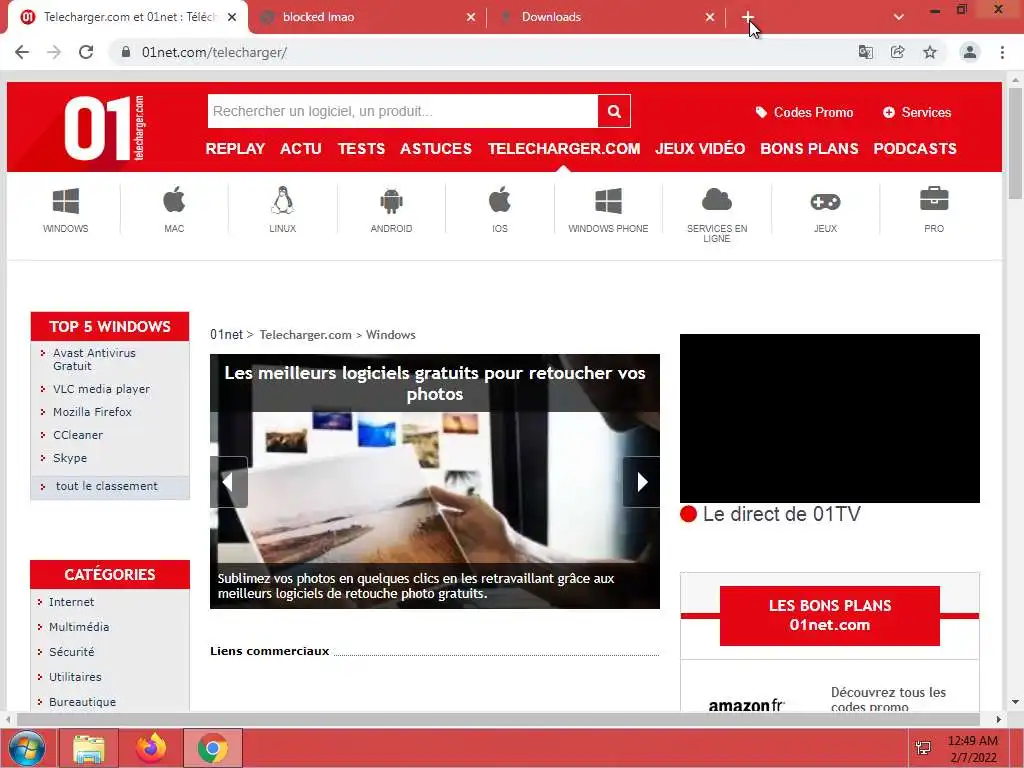
Task: Click the browser back arrow
Action: pos(22,52)
